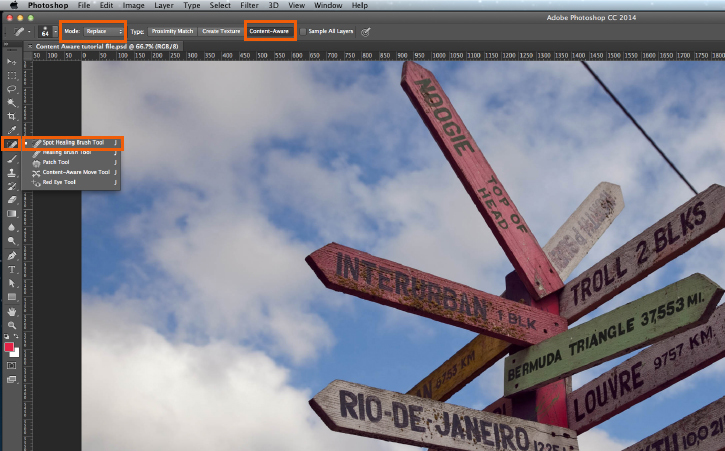The height and width of the screenshot is (451, 725).
Task: Click the Create Texture button
Action: coord(221,31)
